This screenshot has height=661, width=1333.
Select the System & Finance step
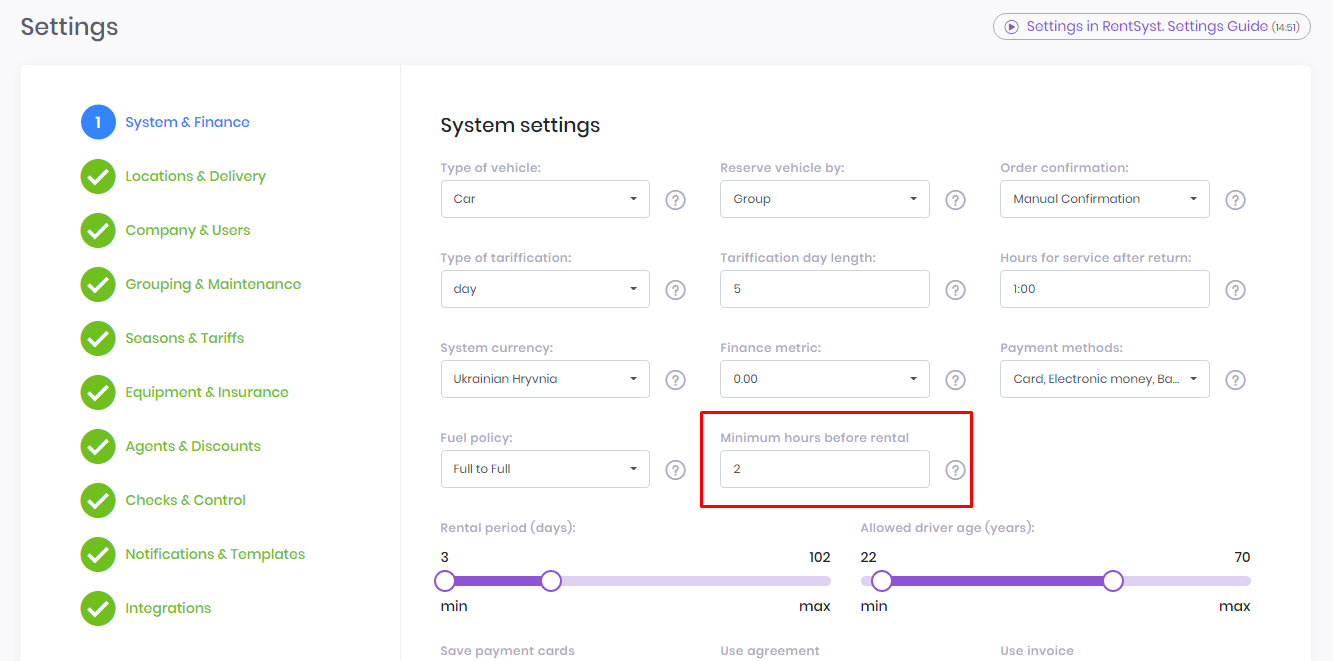tap(187, 122)
